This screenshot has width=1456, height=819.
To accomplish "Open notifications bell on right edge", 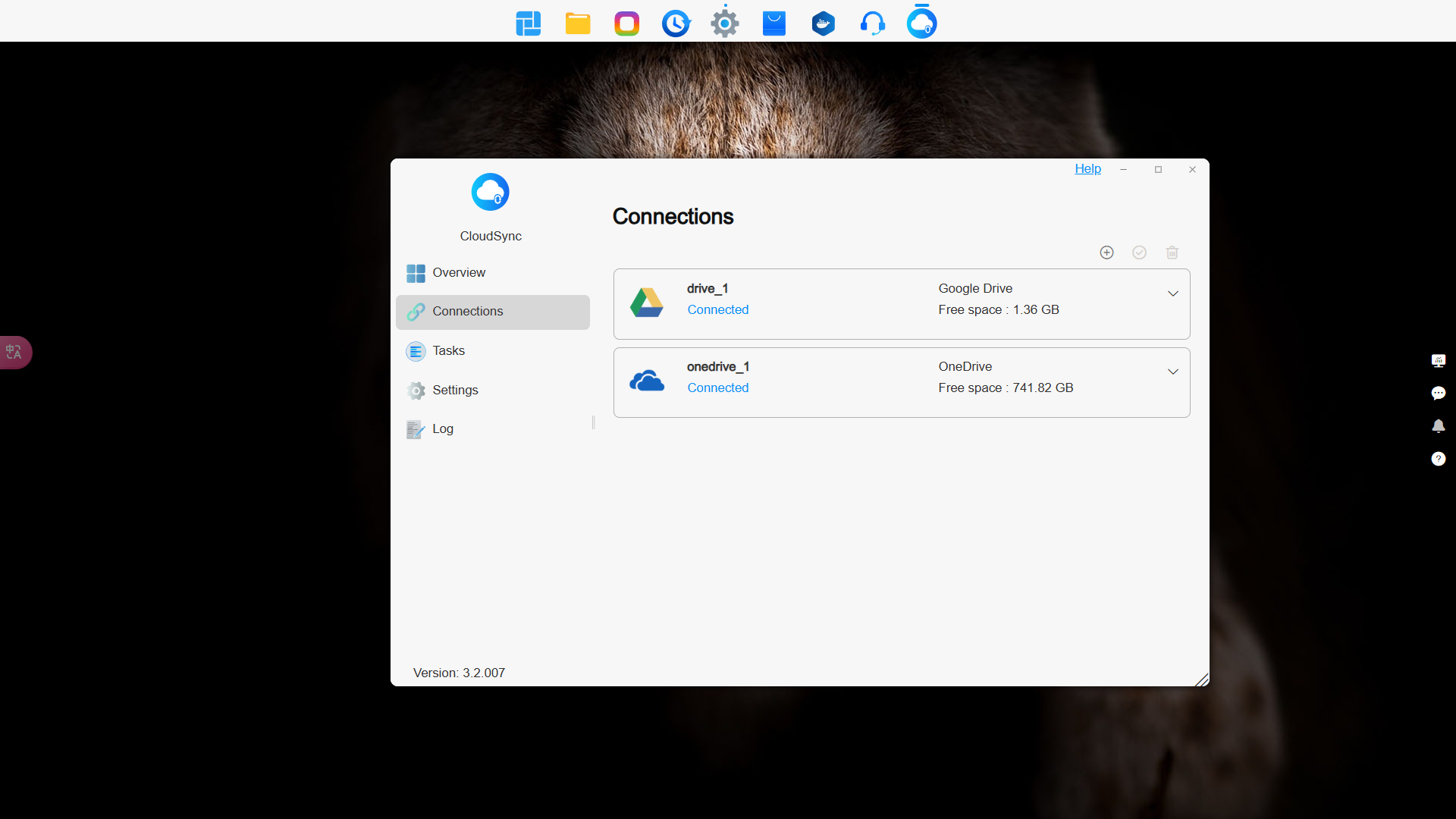I will coord(1439,426).
